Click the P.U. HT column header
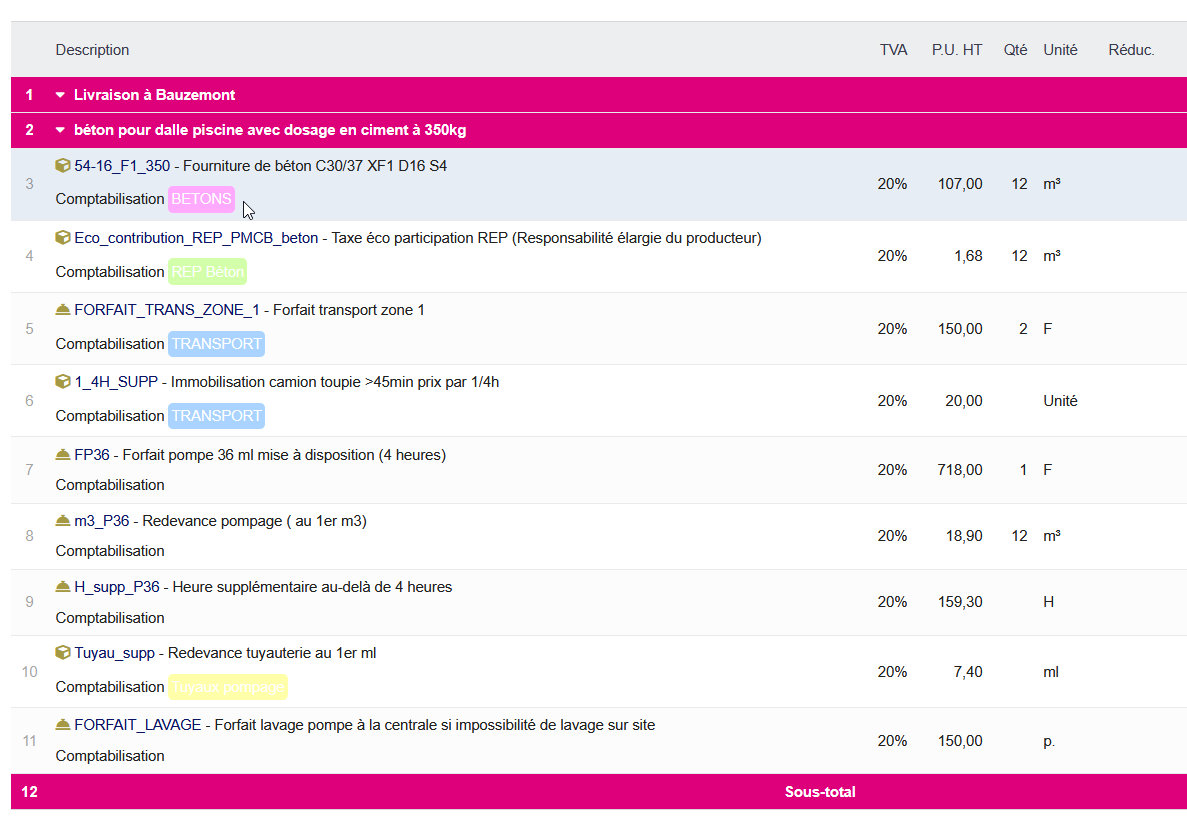 click(x=957, y=50)
